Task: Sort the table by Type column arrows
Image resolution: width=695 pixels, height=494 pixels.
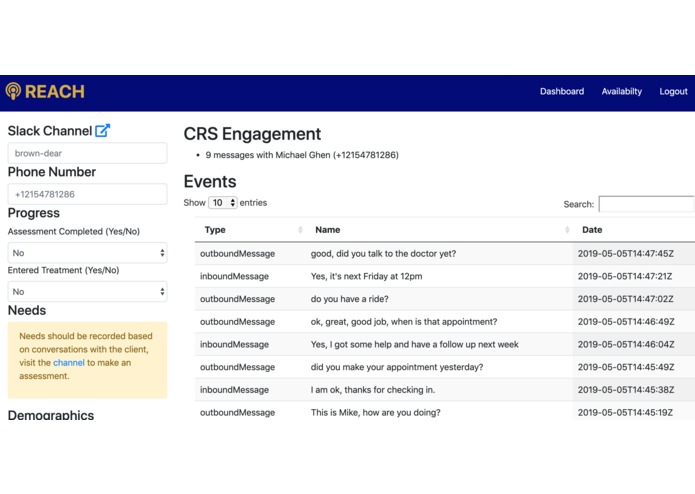Action: pyautogui.click(x=300, y=229)
